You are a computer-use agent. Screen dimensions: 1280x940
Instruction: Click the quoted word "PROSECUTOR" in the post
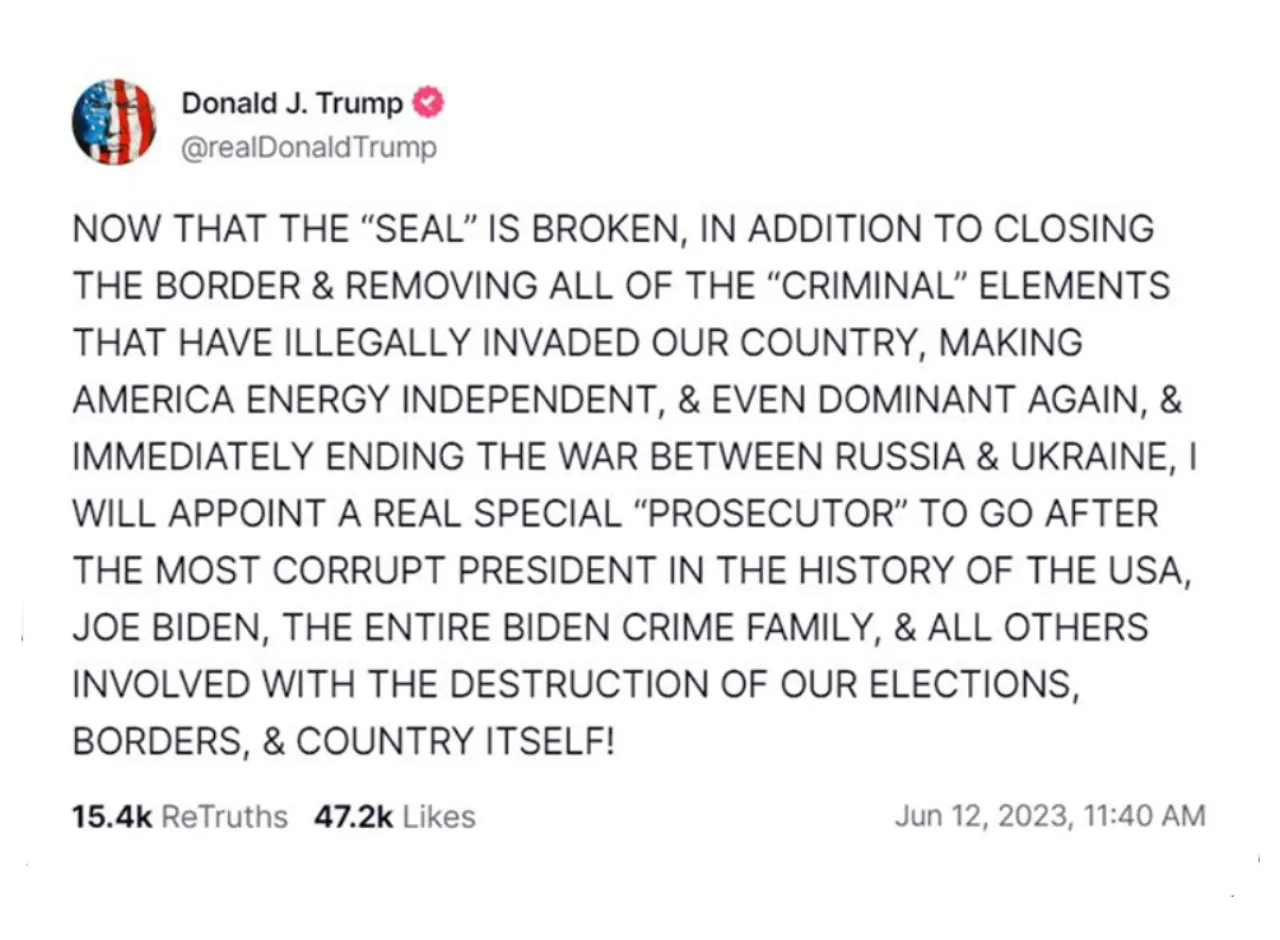click(770, 514)
